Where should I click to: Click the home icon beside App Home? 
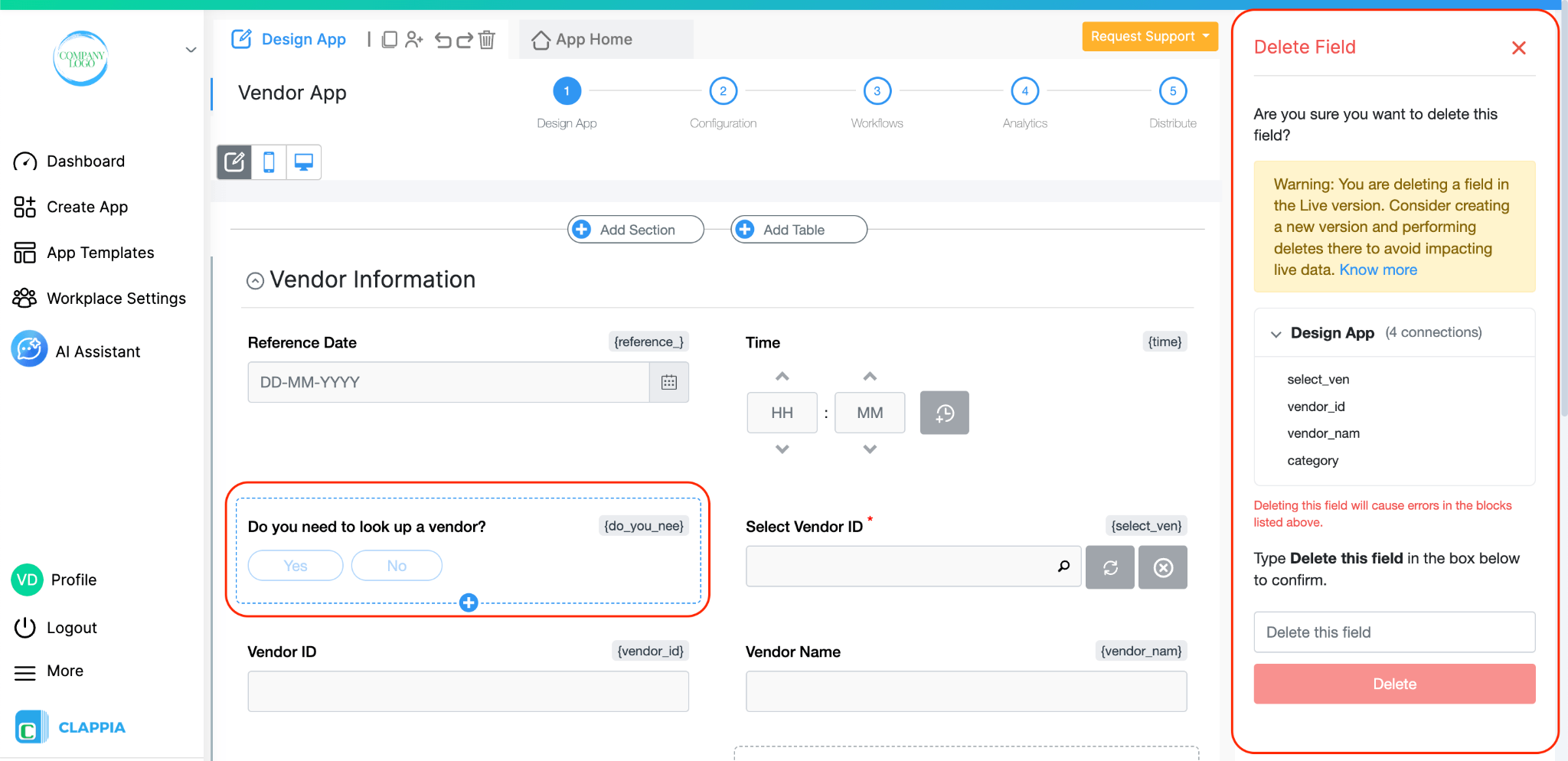point(541,40)
